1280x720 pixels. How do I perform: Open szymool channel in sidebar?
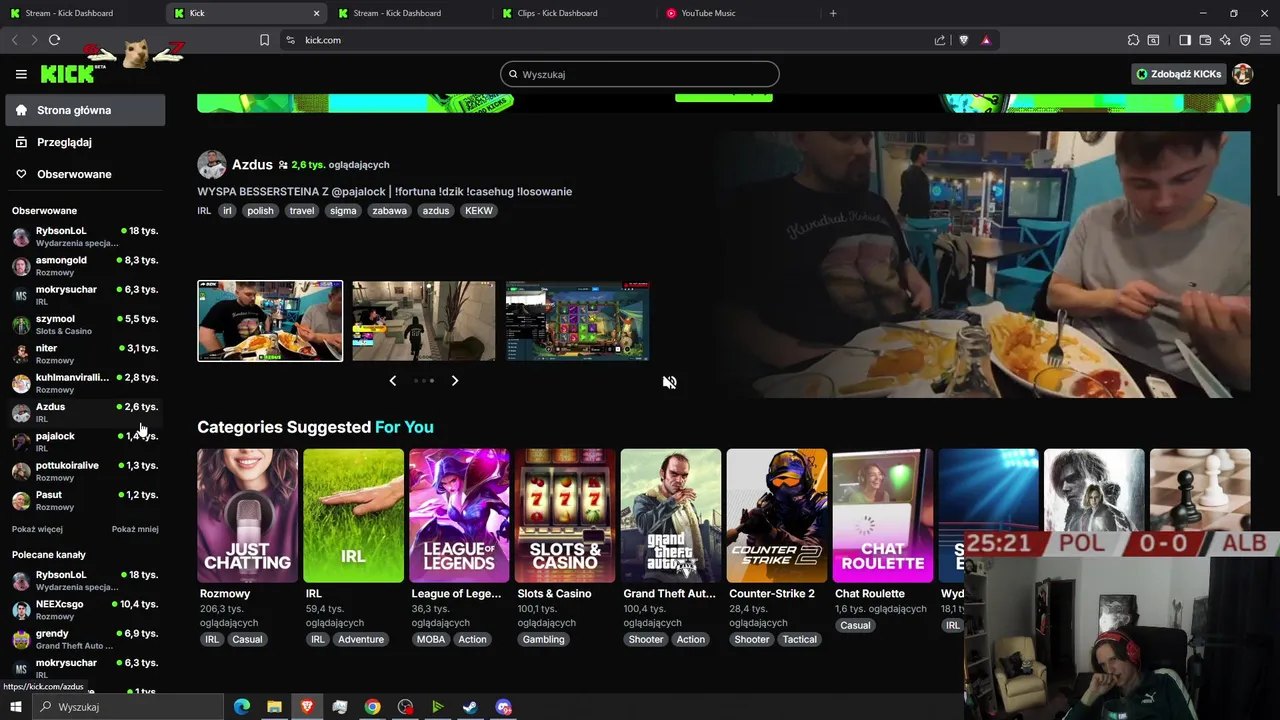click(85, 325)
